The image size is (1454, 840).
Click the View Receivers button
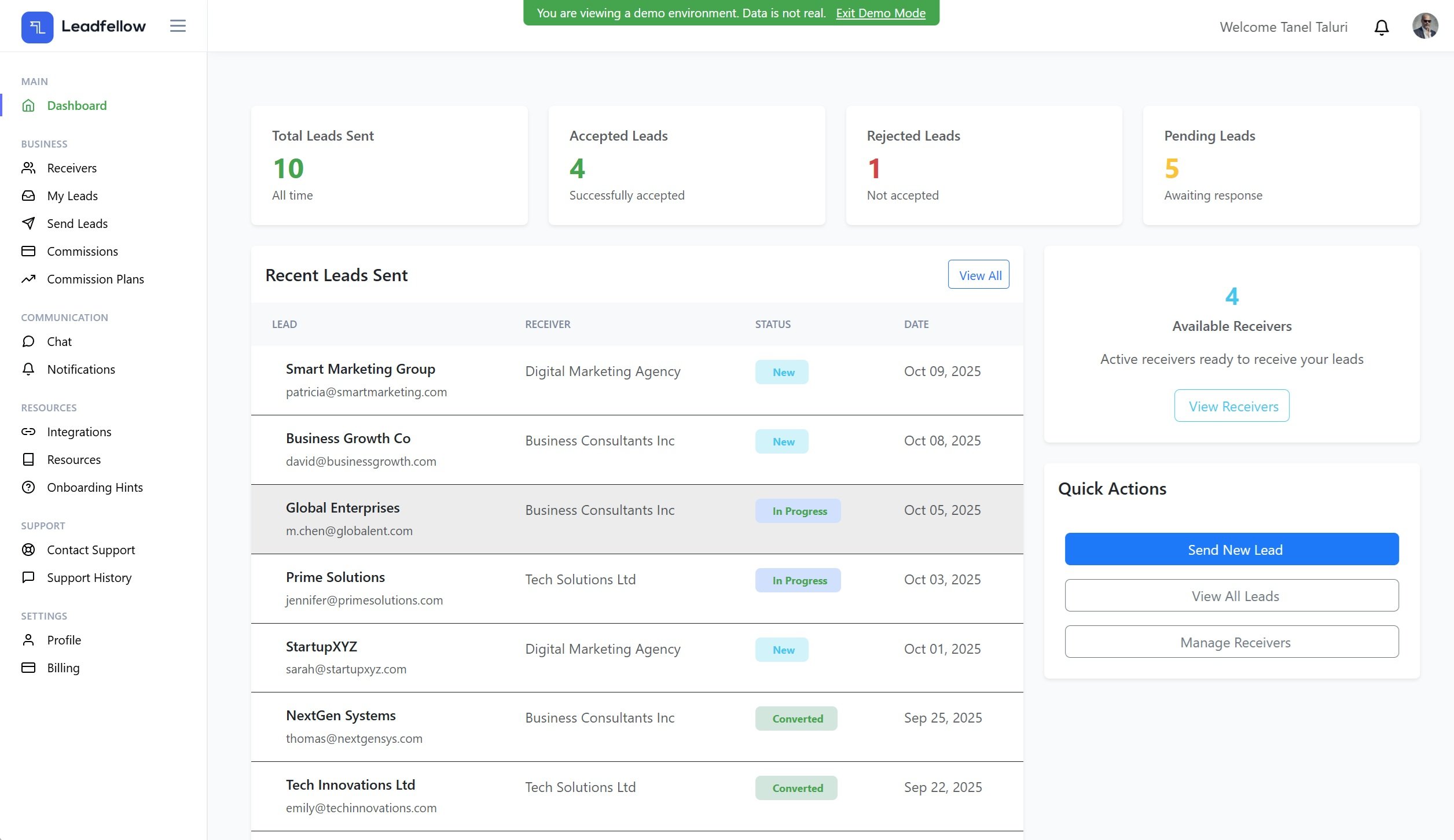pos(1231,406)
